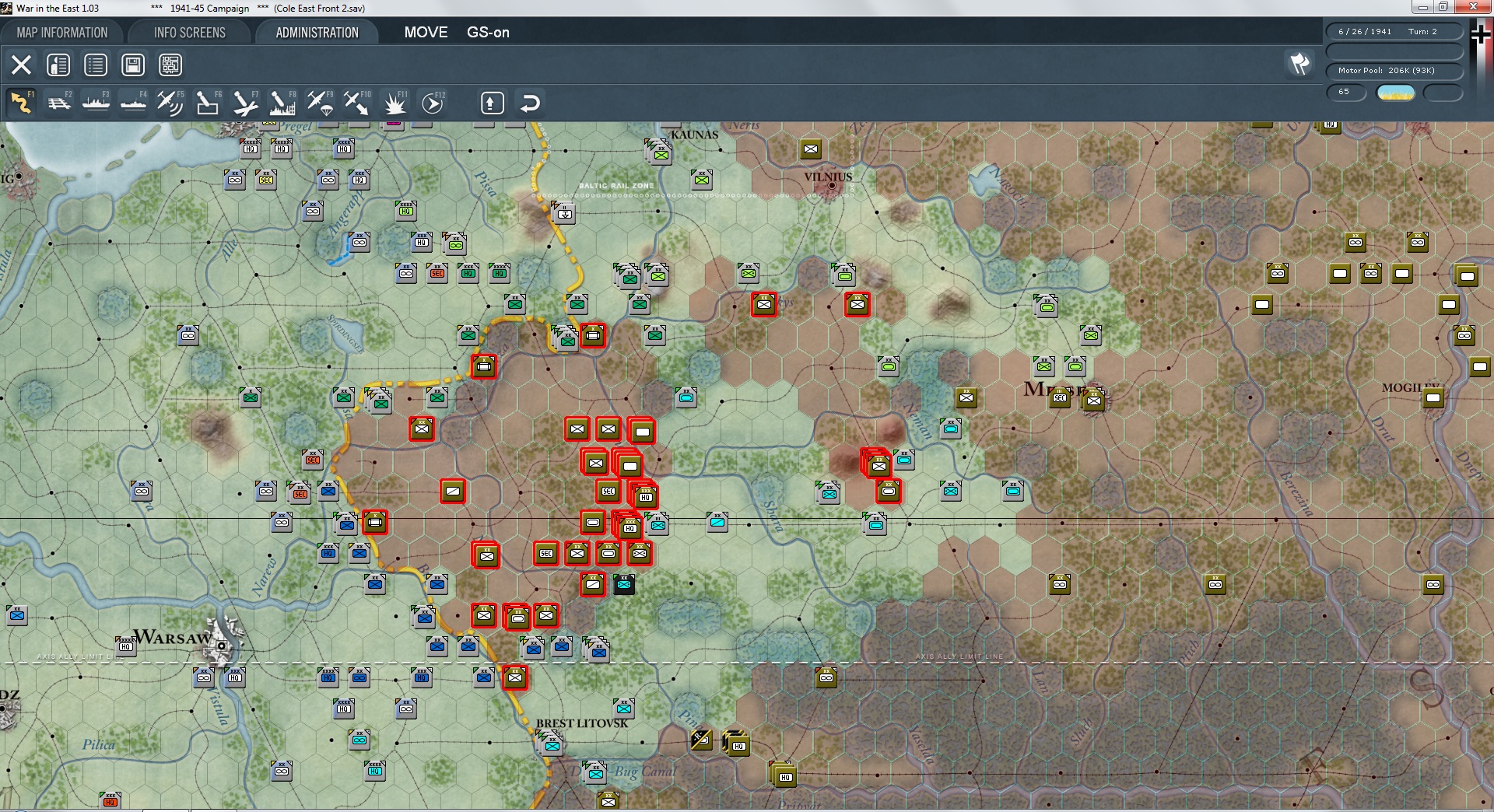Select Bomb unit mode (F6 icon)
Image resolution: width=1494 pixels, height=812 pixels.
(208, 103)
